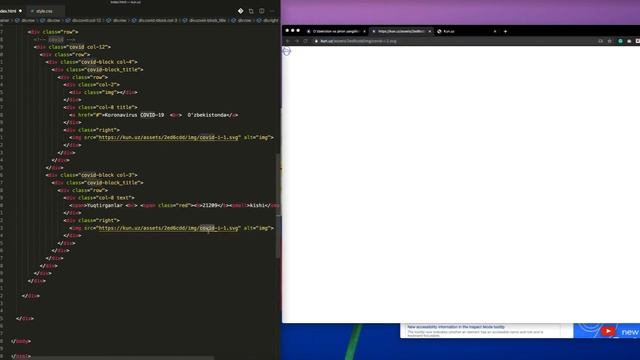640x360 pixels.
Task: Click the small covid SVG image on page
Action: coord(287,51)
